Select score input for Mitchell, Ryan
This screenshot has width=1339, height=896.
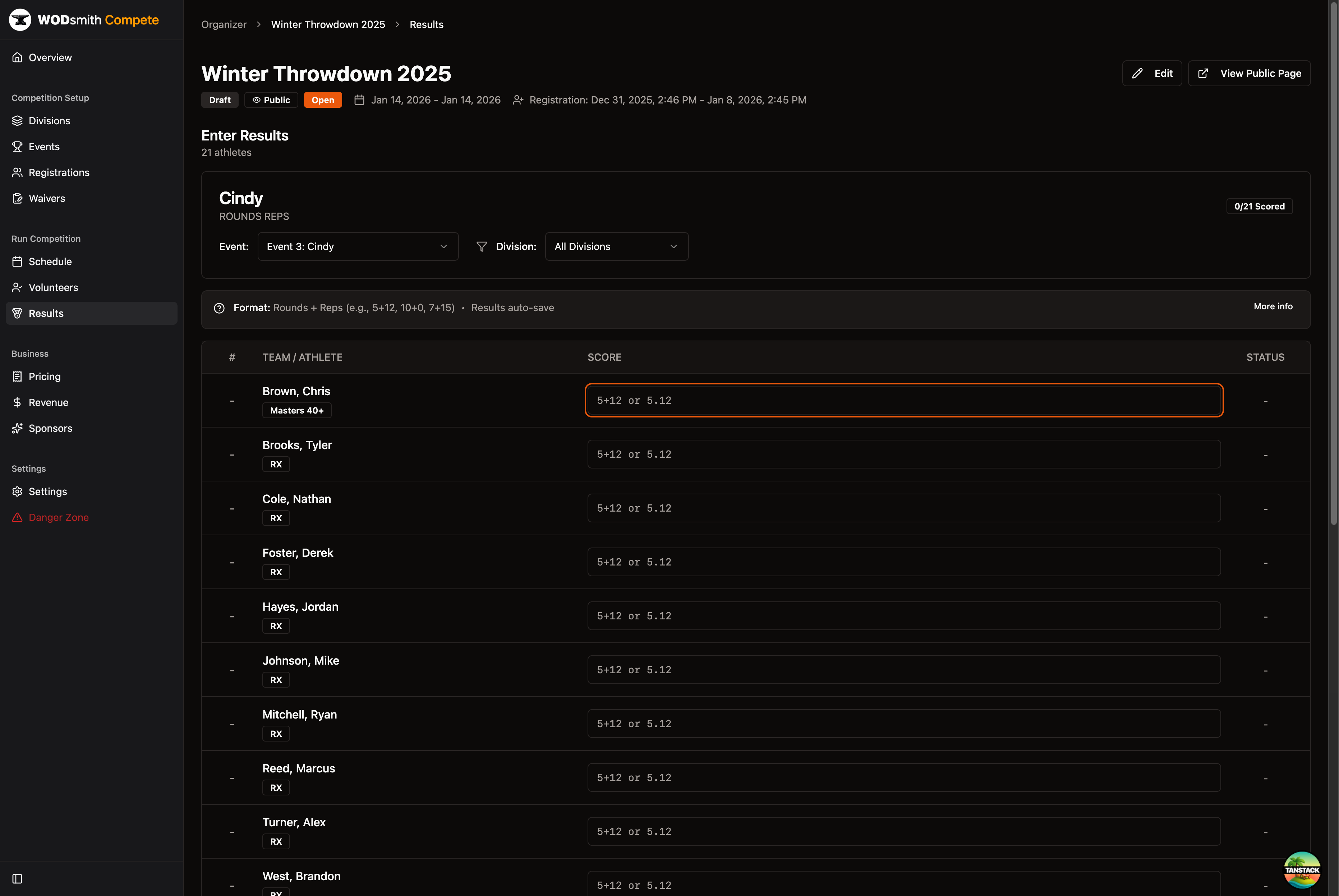[x=903, y=724]
